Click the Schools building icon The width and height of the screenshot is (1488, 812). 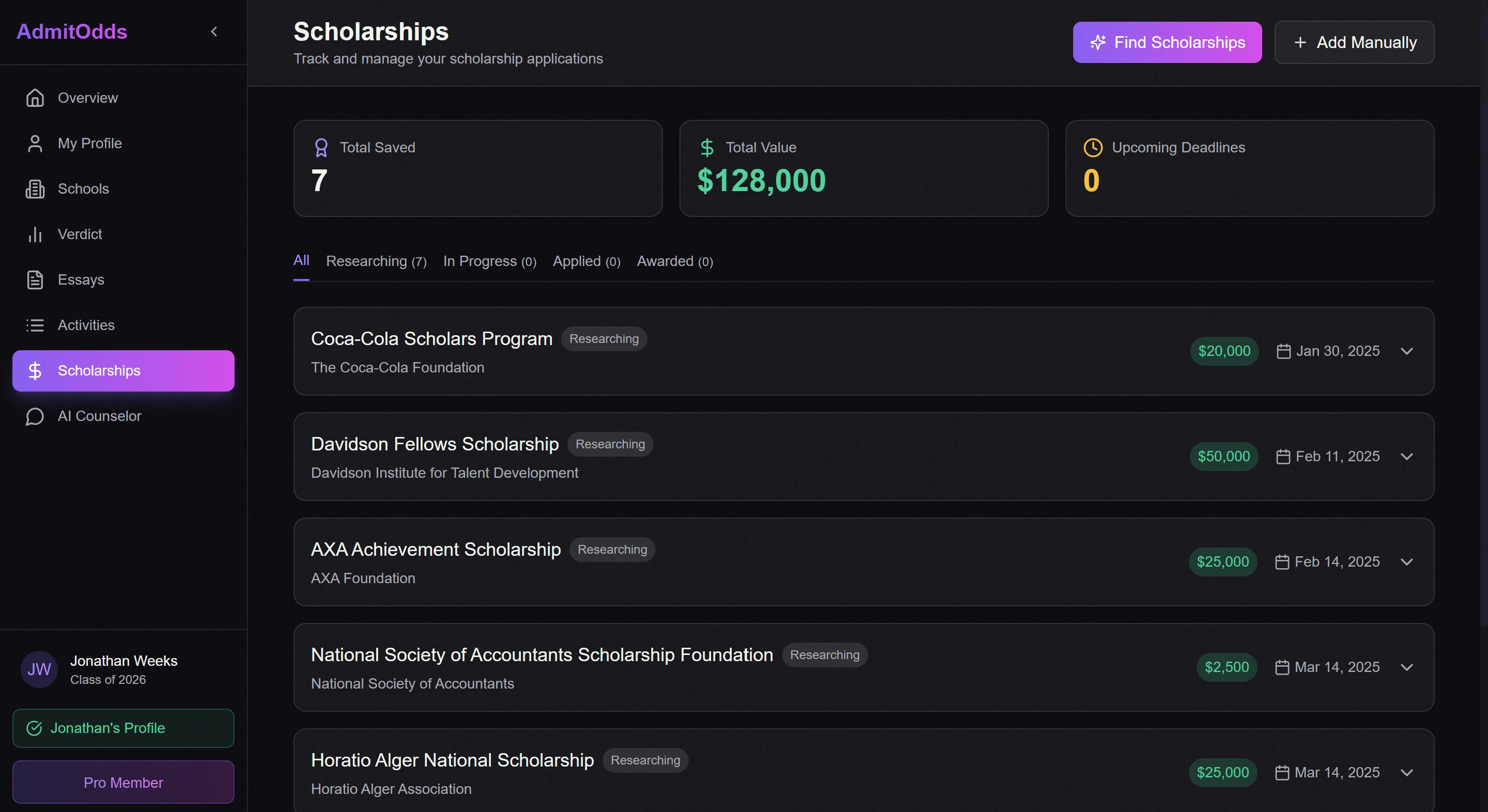pyautogui.click(x=35, y=189)
